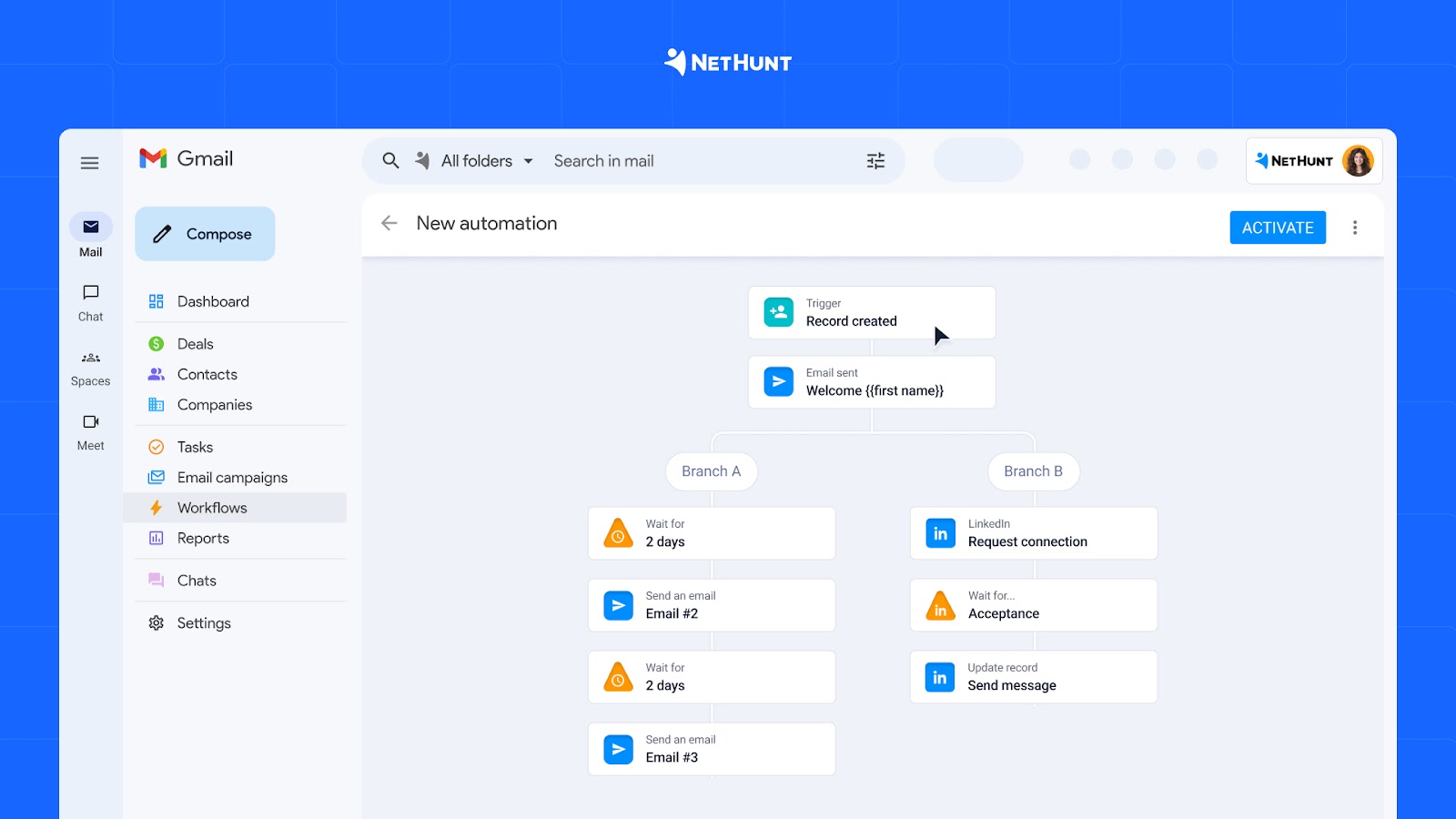Open the Chat section icon

[x=91, y=292]
